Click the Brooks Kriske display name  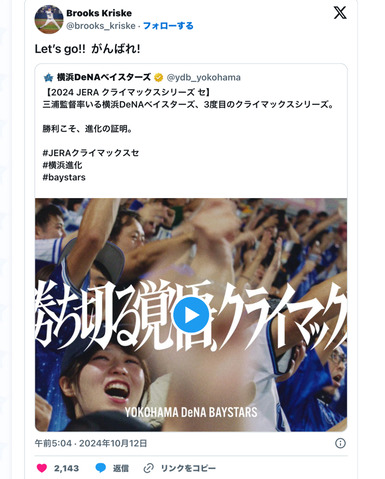pos(99,13)
